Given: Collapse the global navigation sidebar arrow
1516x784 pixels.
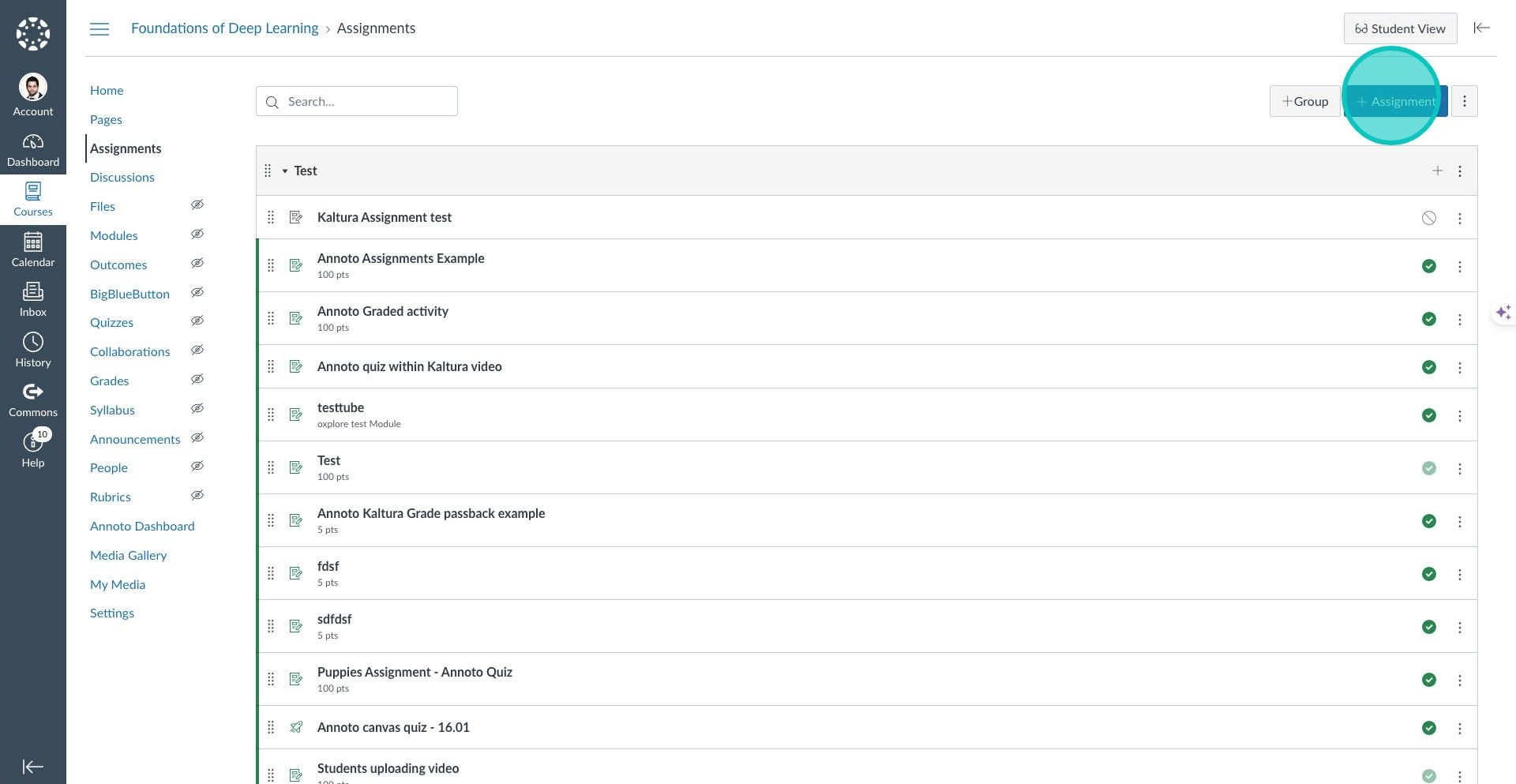Looking at the screenshot, I should [x=32, y=767].
